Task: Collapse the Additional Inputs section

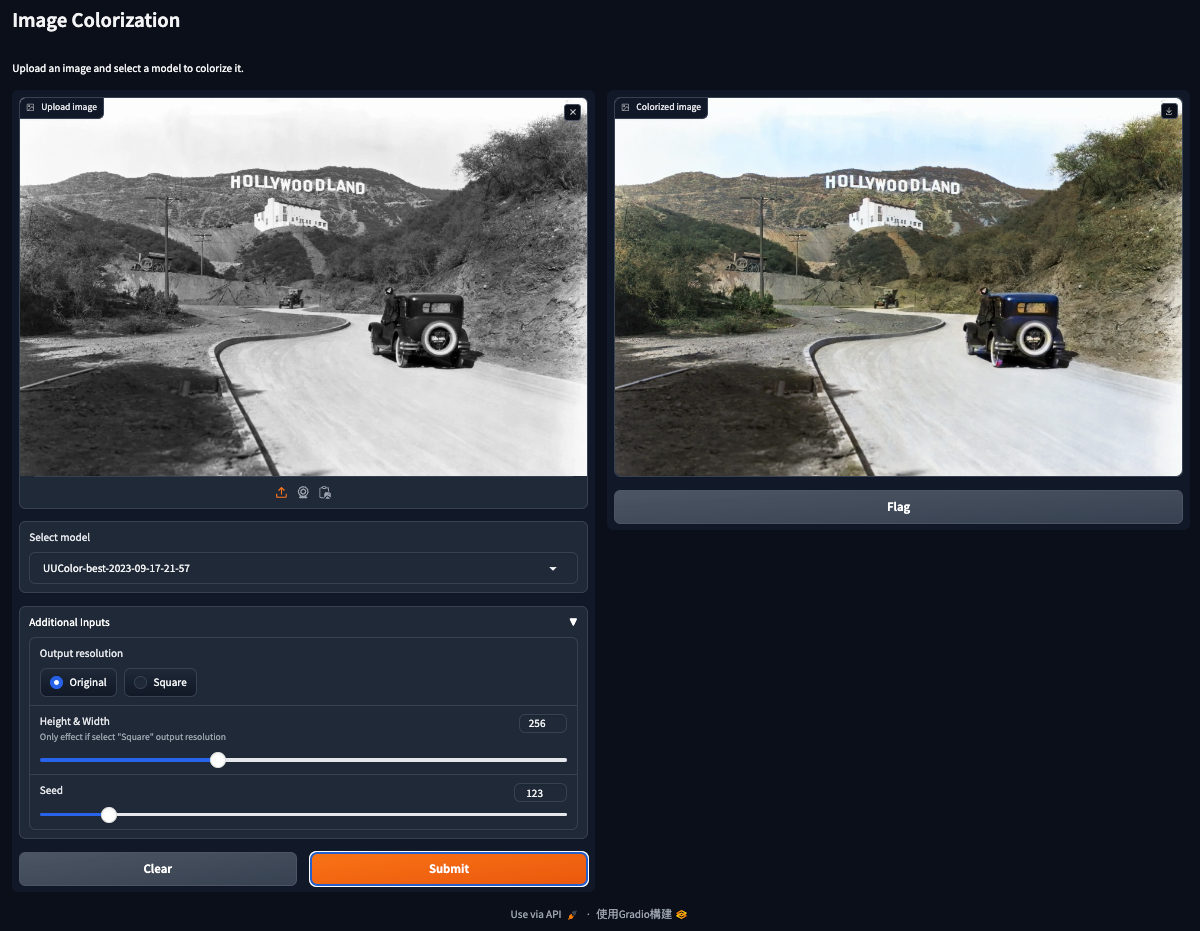Action: click(573, 621)
